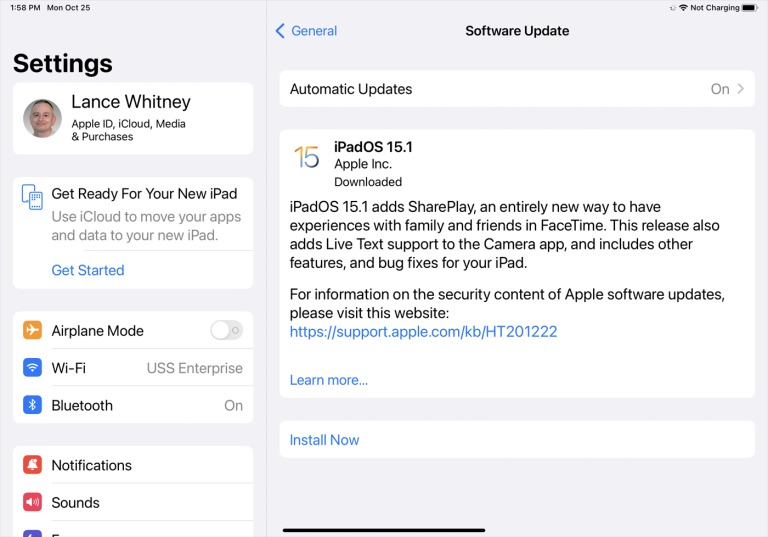This screenshot has width=768, height=537.
Task: Open Wi-Fi settings row
Action: 133,367
